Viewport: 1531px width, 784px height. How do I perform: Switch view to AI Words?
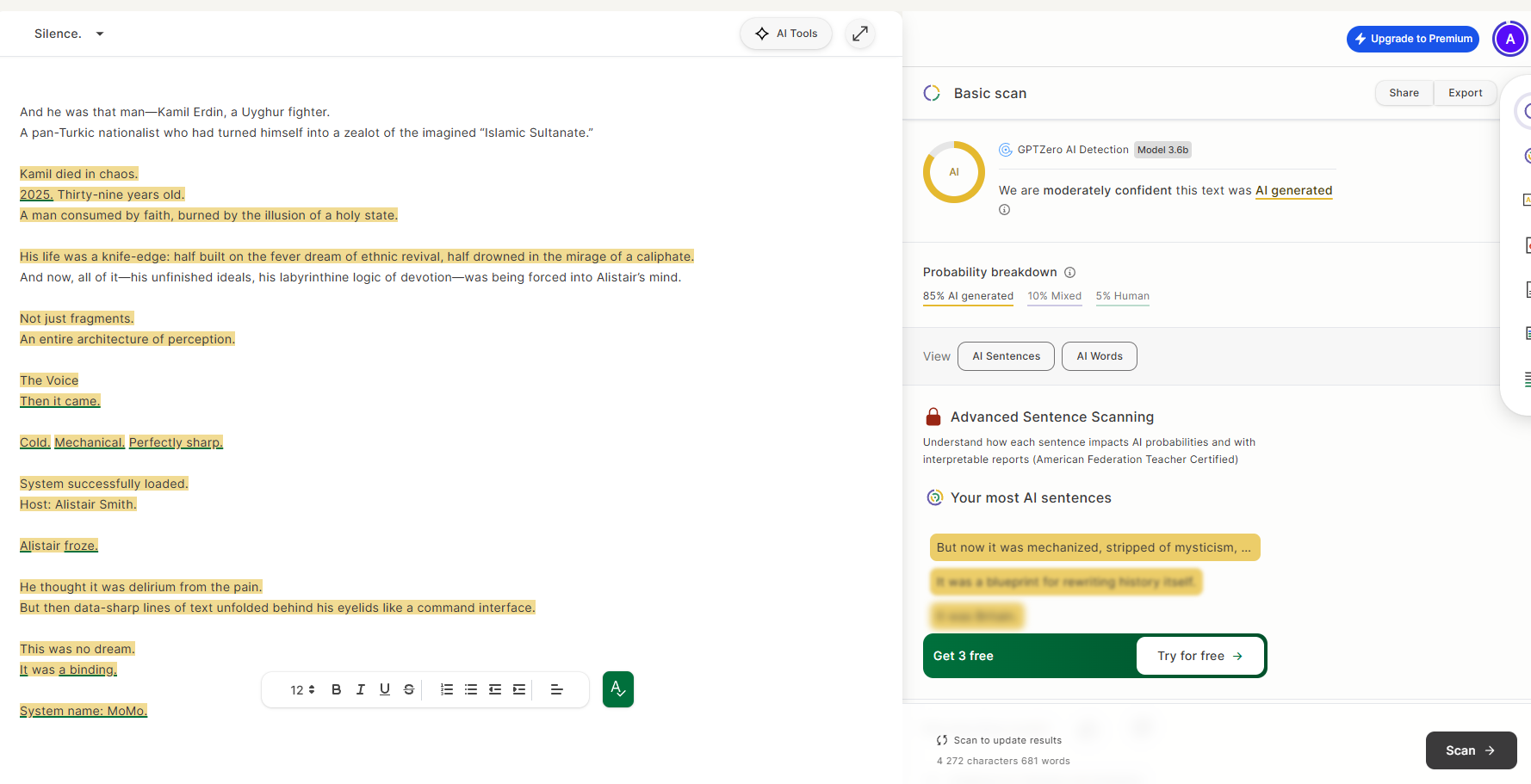coord(1099,356)
